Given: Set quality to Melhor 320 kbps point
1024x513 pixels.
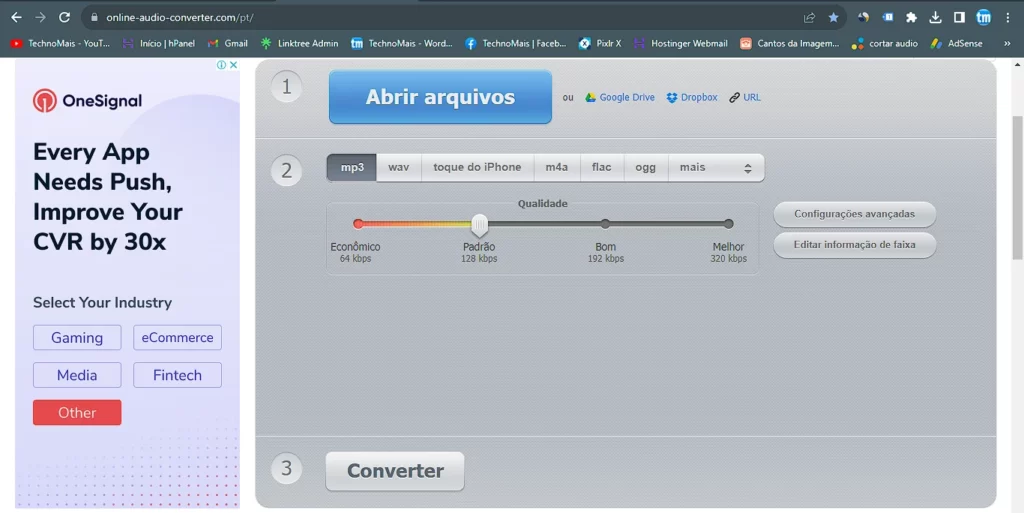Looking at the screenshot, I should point(728,224).
